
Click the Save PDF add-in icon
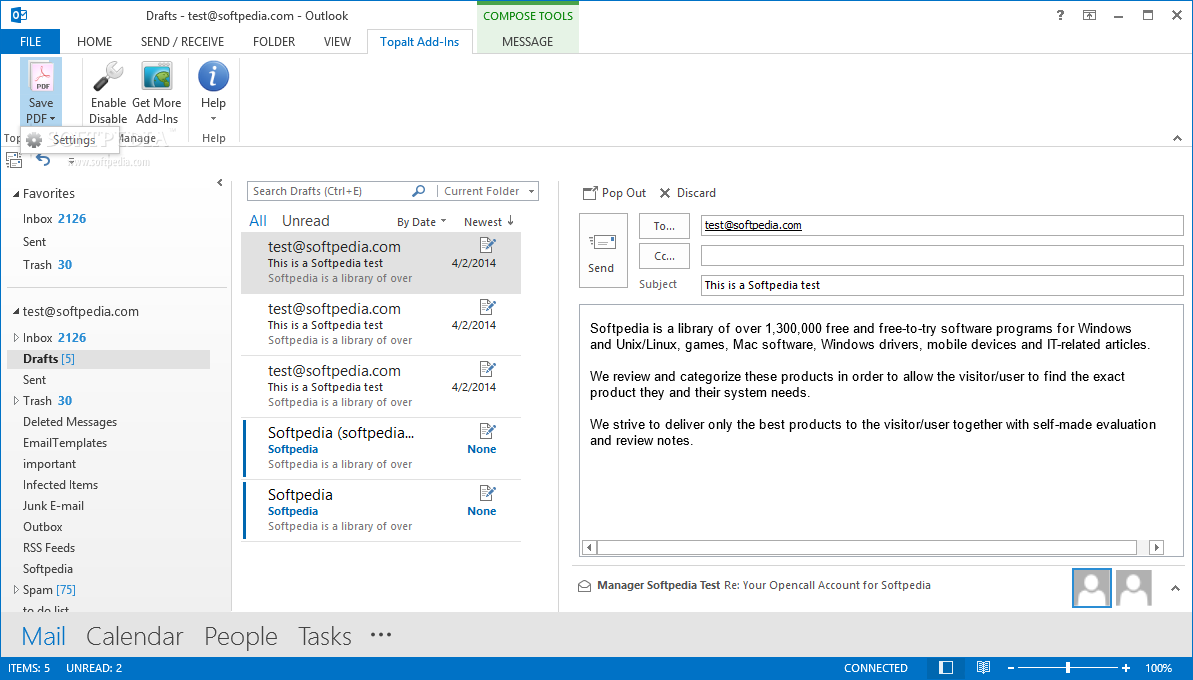pos(41,77)
